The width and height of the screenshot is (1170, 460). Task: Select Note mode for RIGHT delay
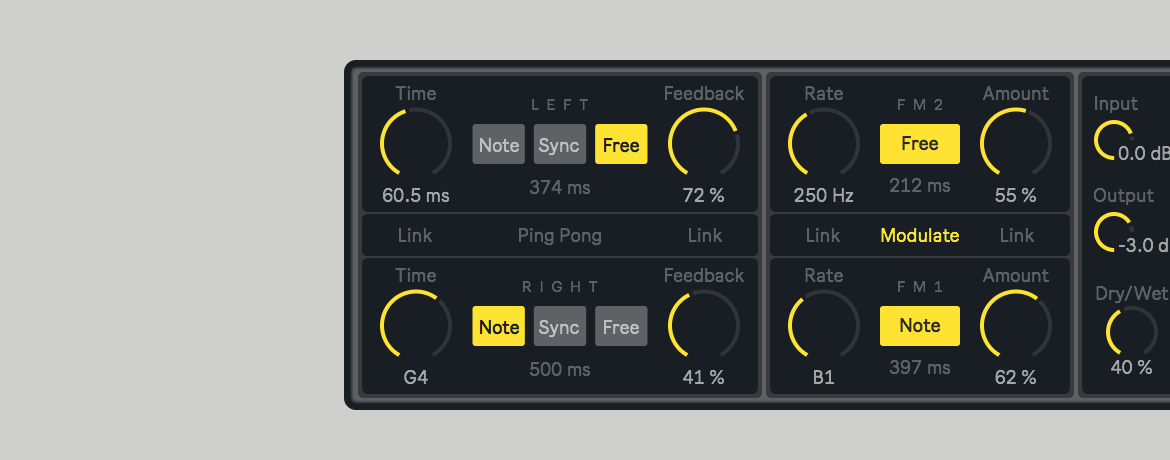498,327
